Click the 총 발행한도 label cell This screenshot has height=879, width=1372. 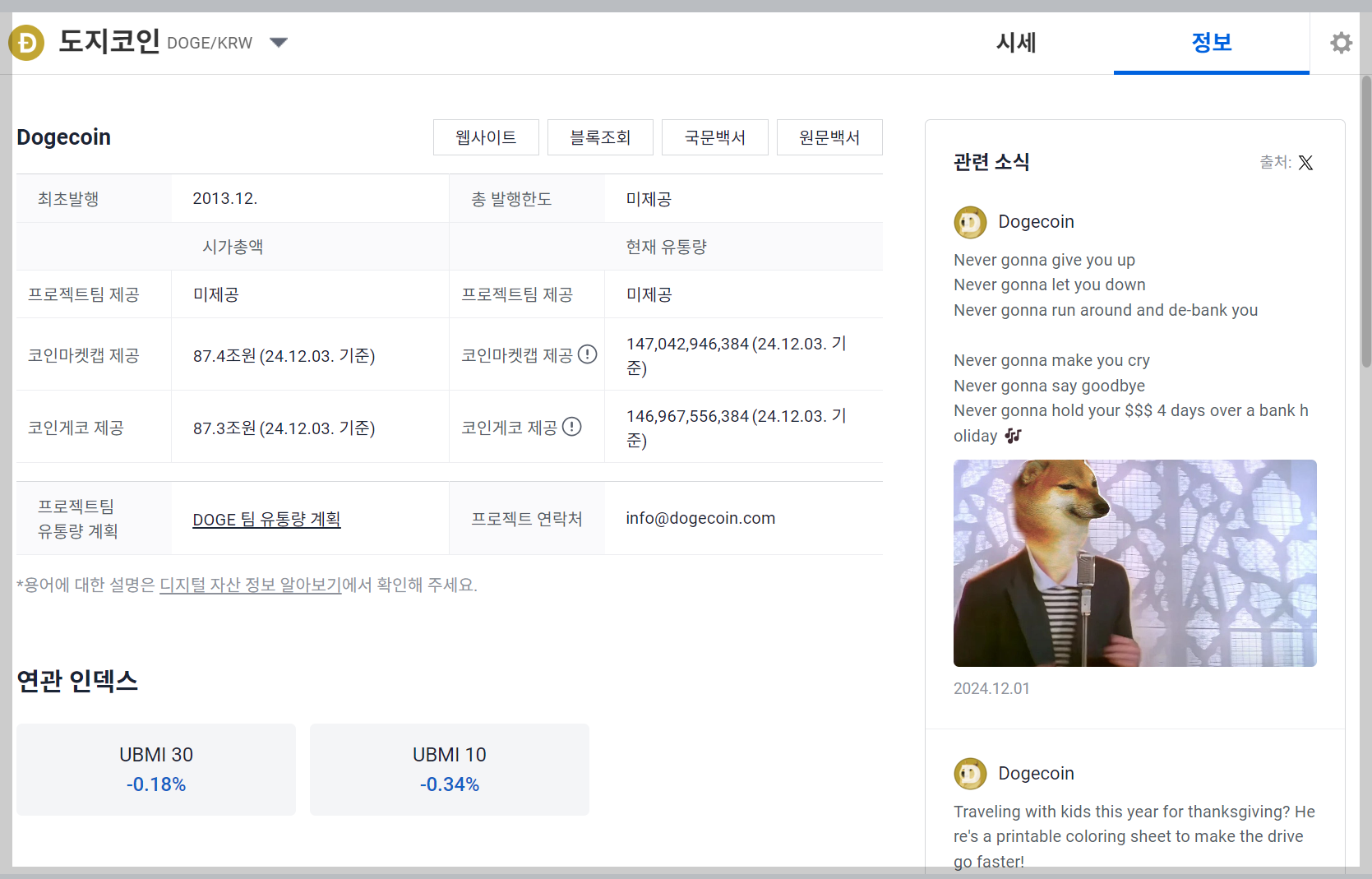527,198
